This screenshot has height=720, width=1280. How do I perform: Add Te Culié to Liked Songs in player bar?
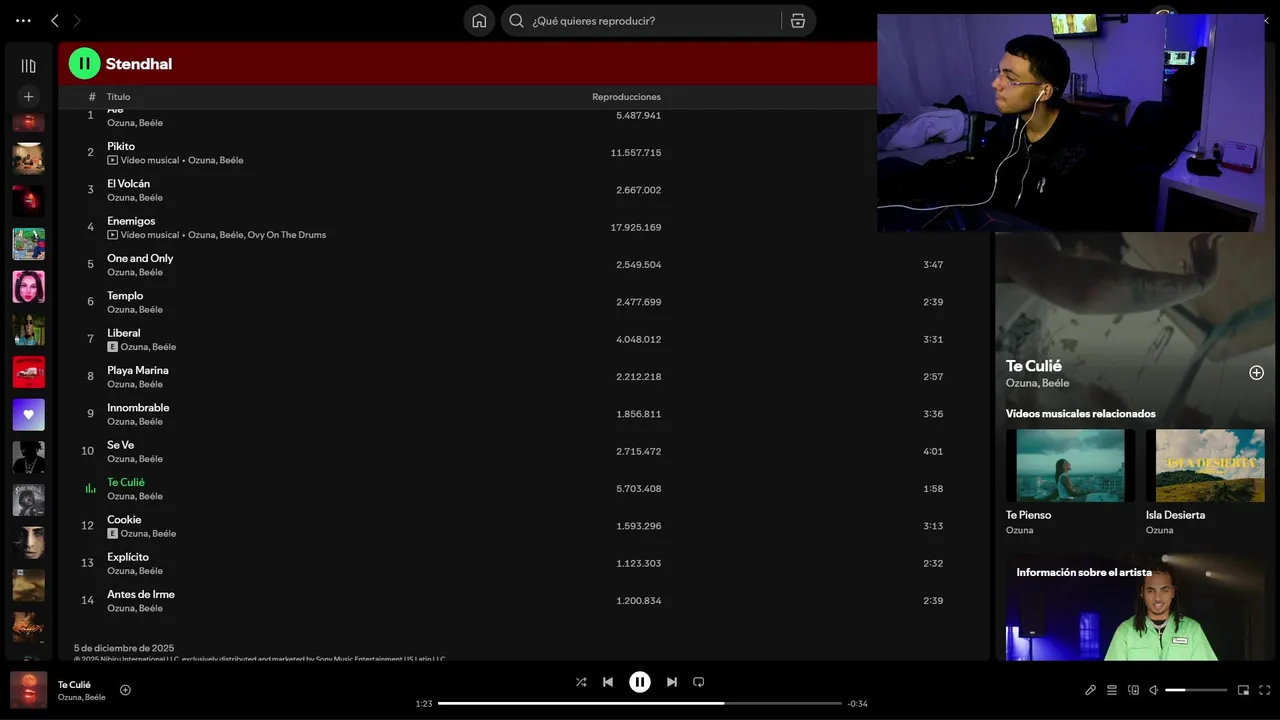click(x=125, y=690)
